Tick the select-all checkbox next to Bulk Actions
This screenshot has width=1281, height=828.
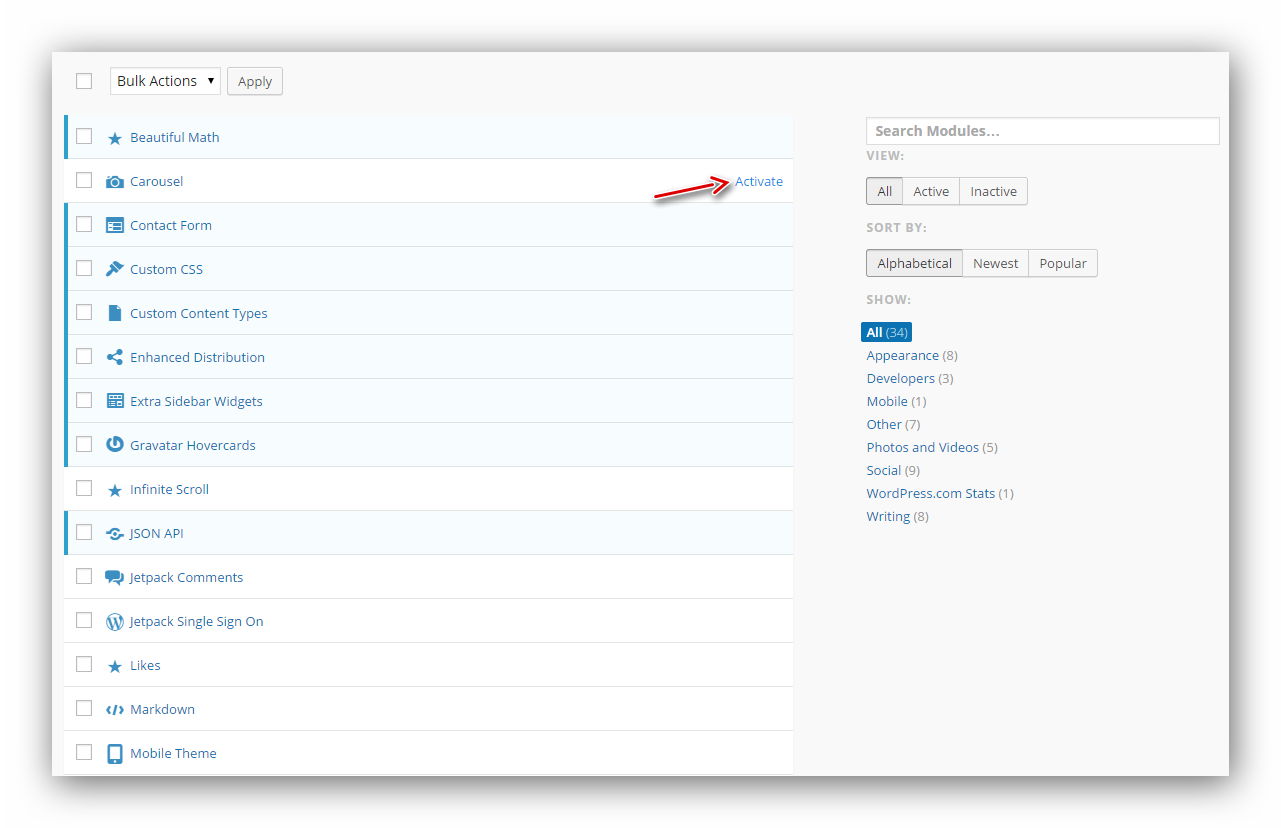(84, 81)
